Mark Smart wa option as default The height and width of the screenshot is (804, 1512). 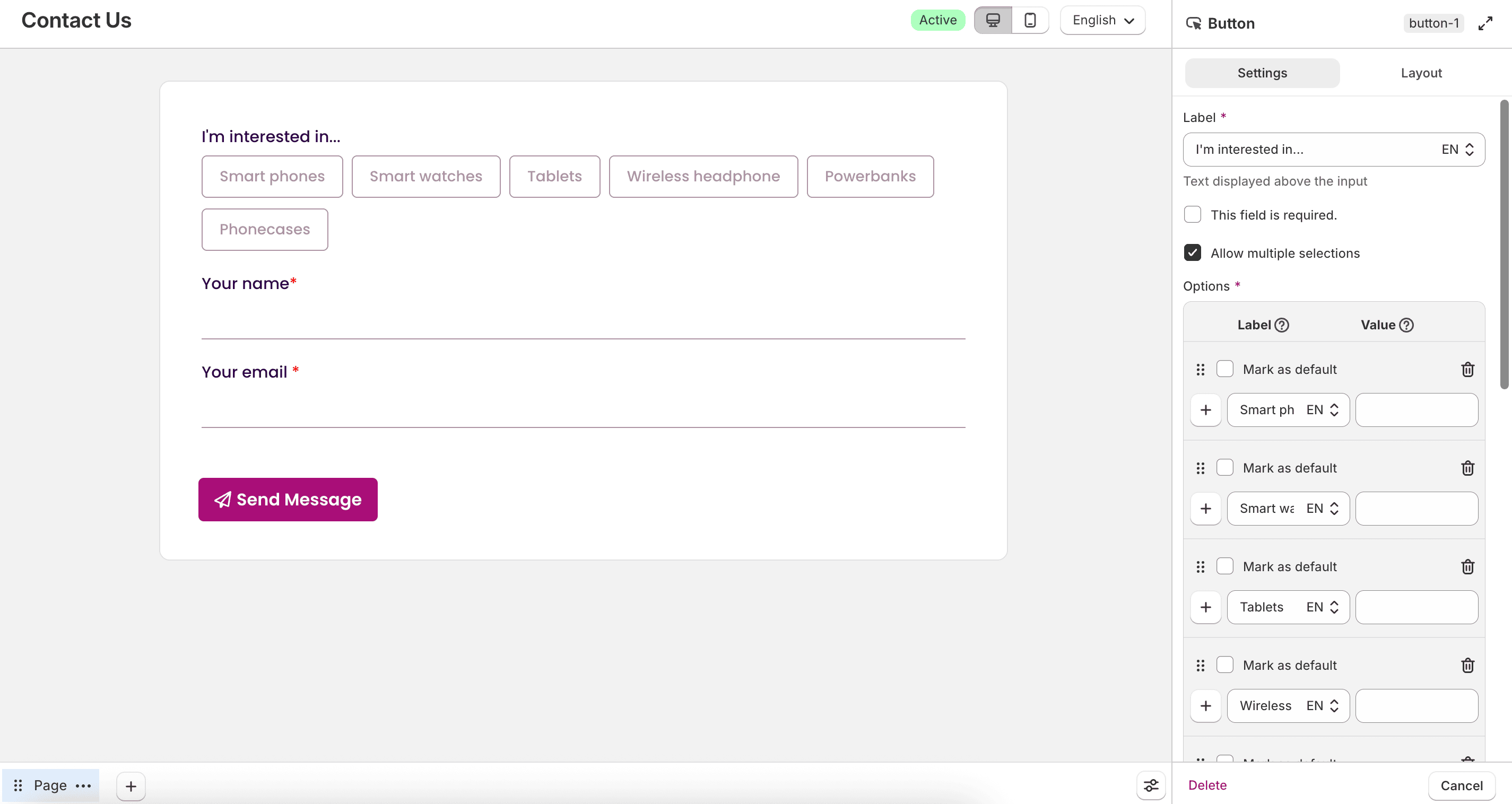pos(1224,468)
